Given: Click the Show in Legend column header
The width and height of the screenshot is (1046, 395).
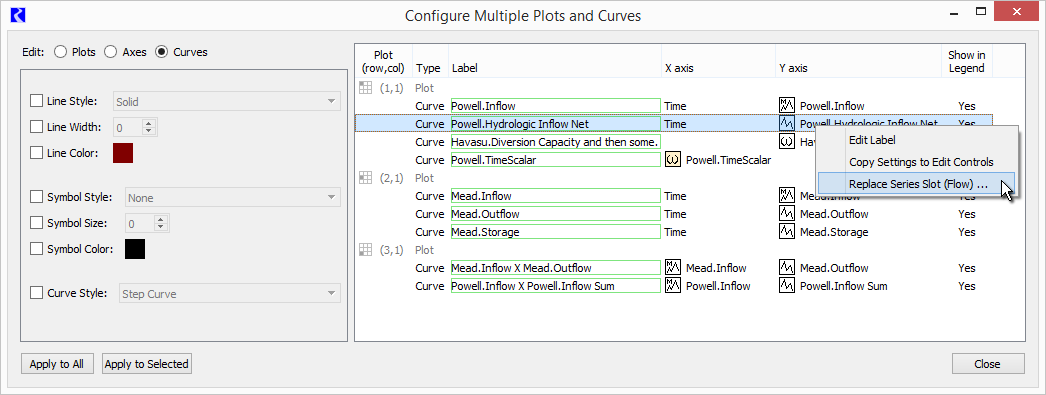Looking at the screenshot, I should tap(967, 61).
